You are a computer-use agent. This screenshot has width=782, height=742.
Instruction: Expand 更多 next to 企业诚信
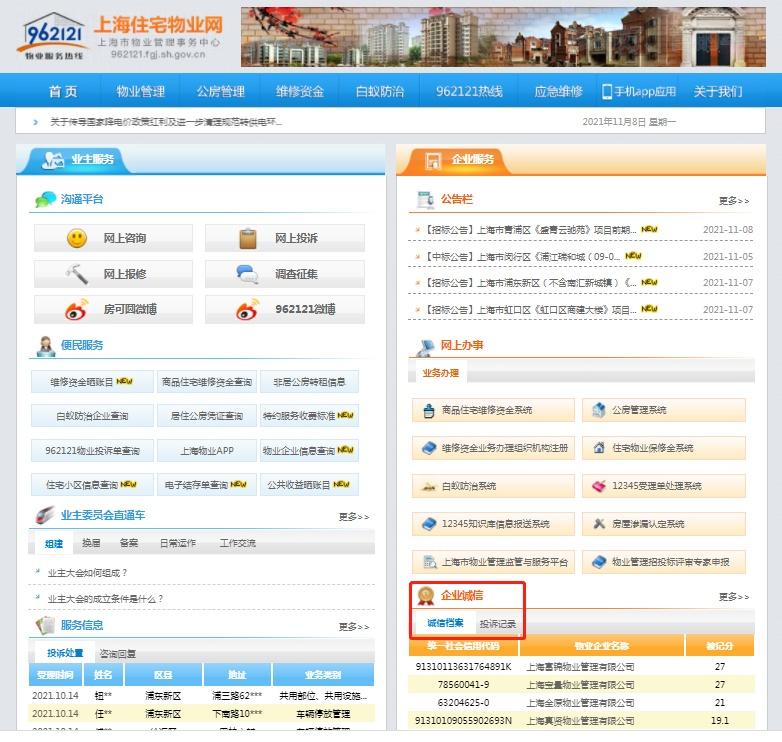click(733, 597)
